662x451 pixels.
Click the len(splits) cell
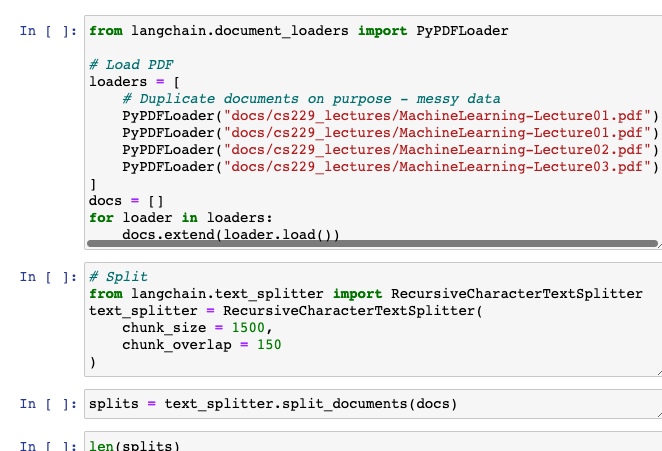[373, 442]
